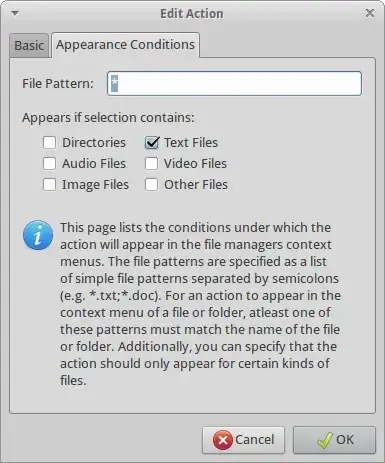Focus the File Pattern text field
The height and width of the screenshot is (463, 385).
tap(234, 83)
